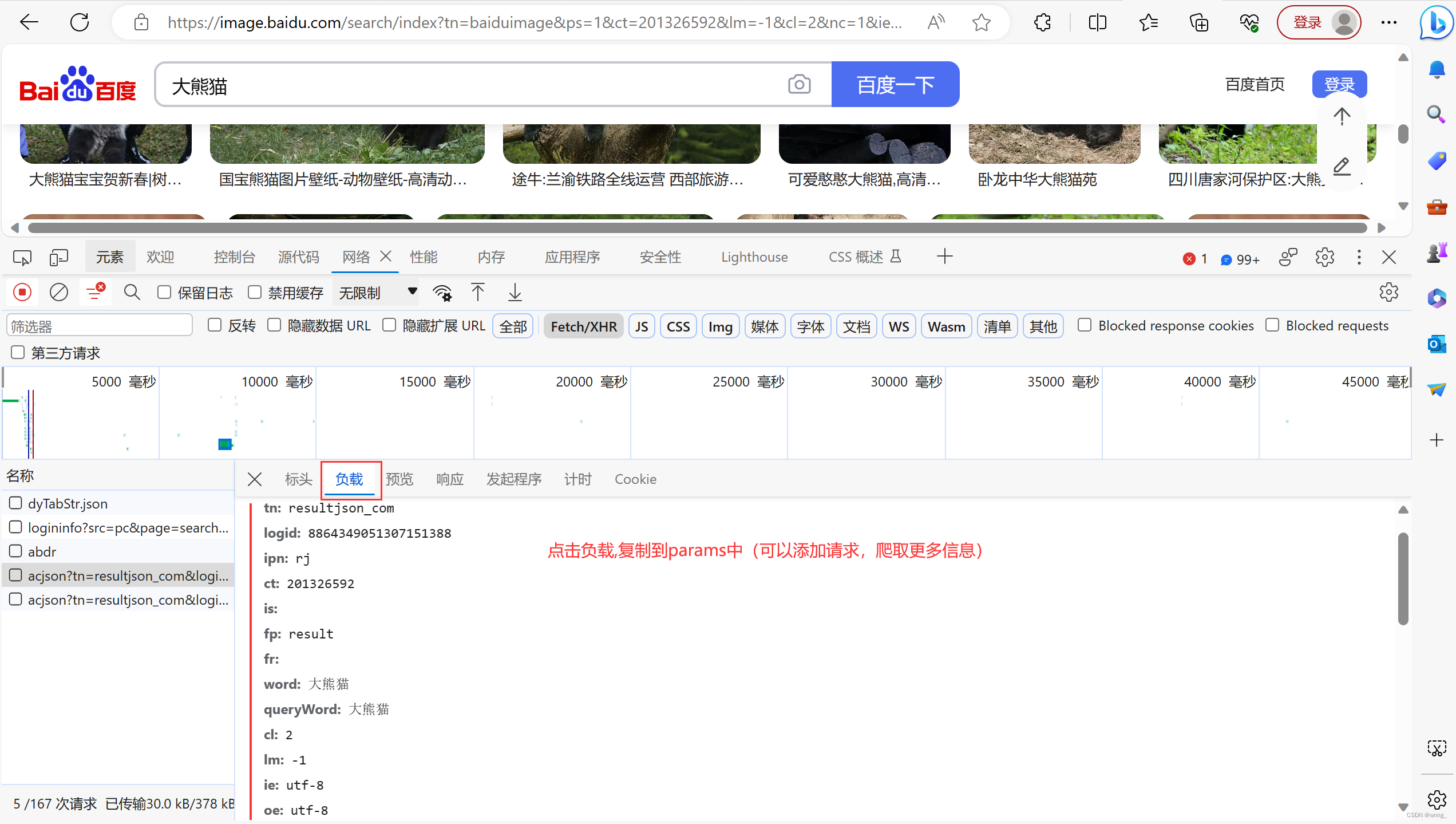Tick the 第三方请求 checkbox
This screenshot has width=1456, height=824.
coord(18,352)
